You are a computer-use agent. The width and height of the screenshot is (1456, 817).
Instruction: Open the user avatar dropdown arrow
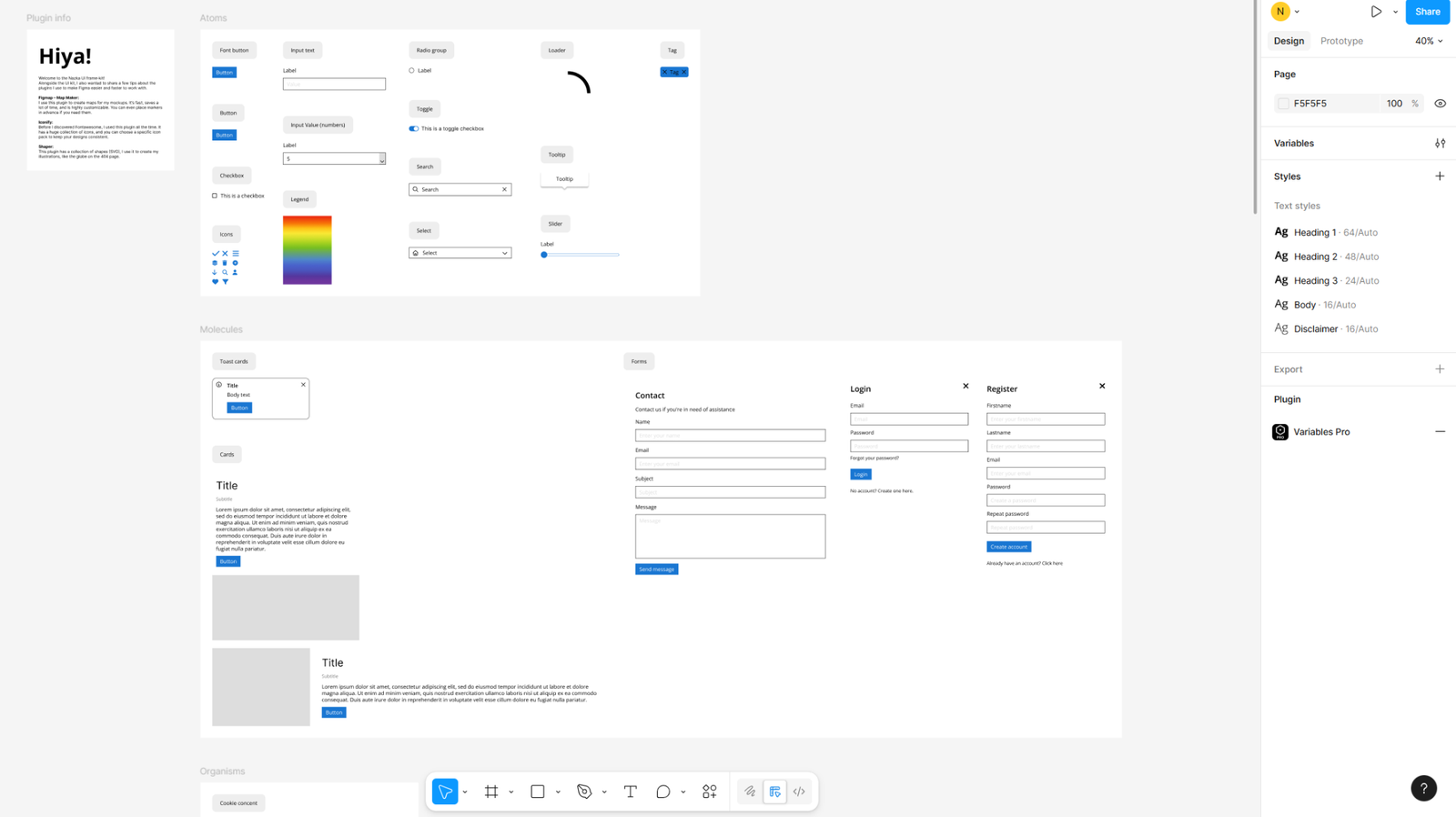click(1297, 12)
